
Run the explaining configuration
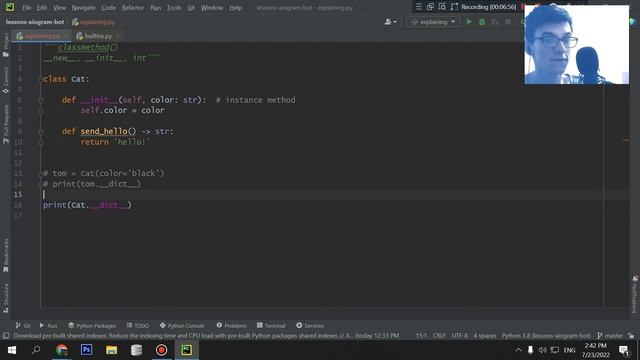point(469,22)
